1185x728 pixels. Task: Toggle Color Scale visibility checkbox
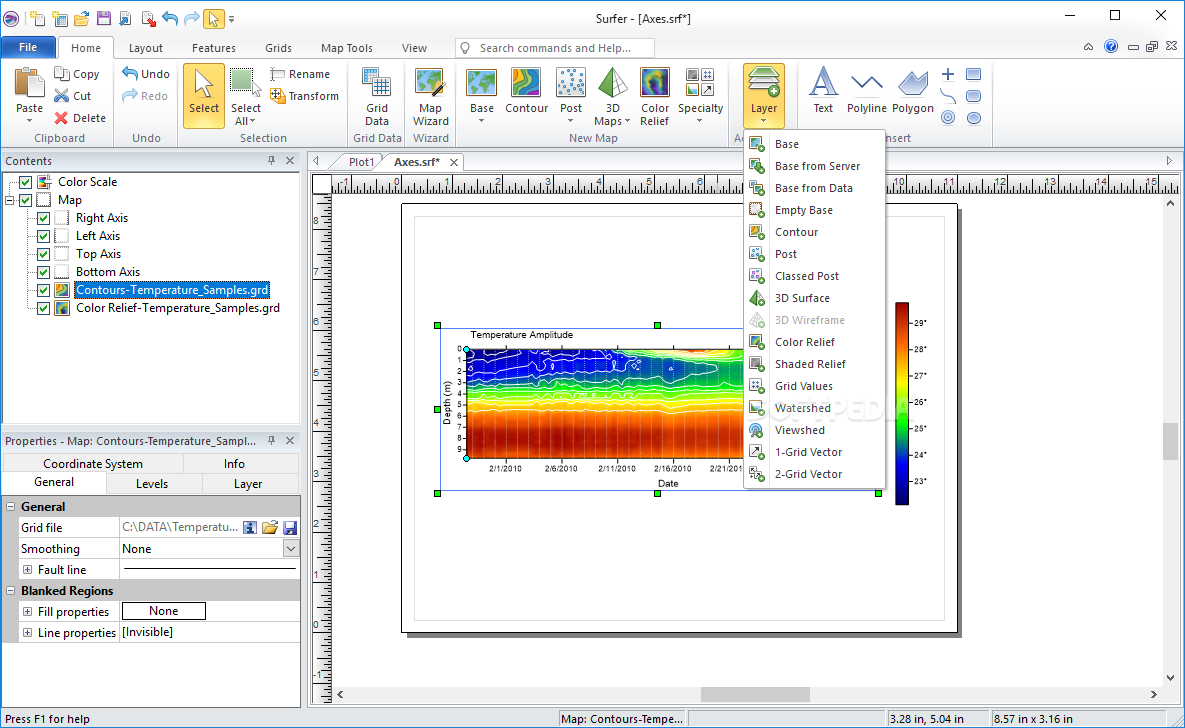point(26,182)
